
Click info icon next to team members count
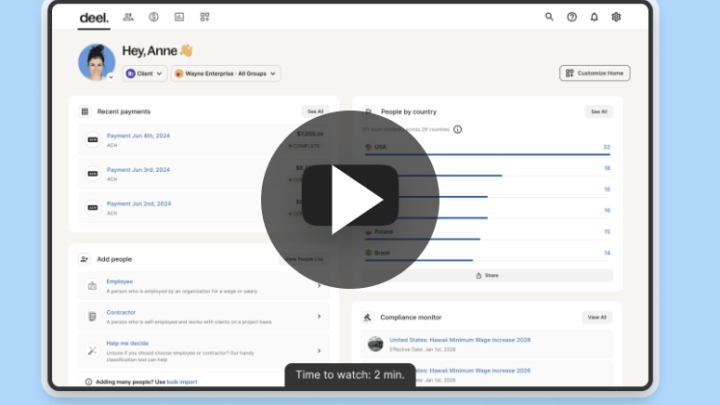click(x=457, y=129)
